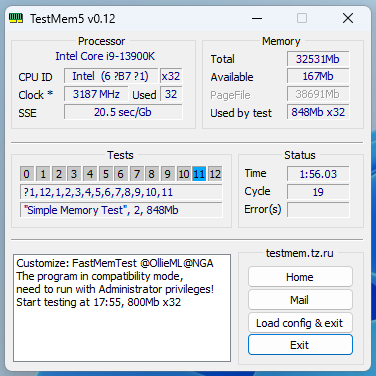The image size is (376, 376).
Task: Click the PageFile 38691Mb field
Action: (318, 94)
